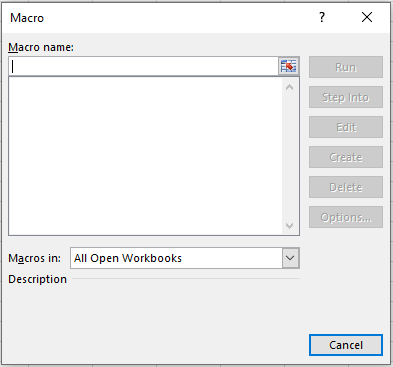The height and width of the screenshot is (367, 393).
Task: Click the Description label
Action: 37,279
